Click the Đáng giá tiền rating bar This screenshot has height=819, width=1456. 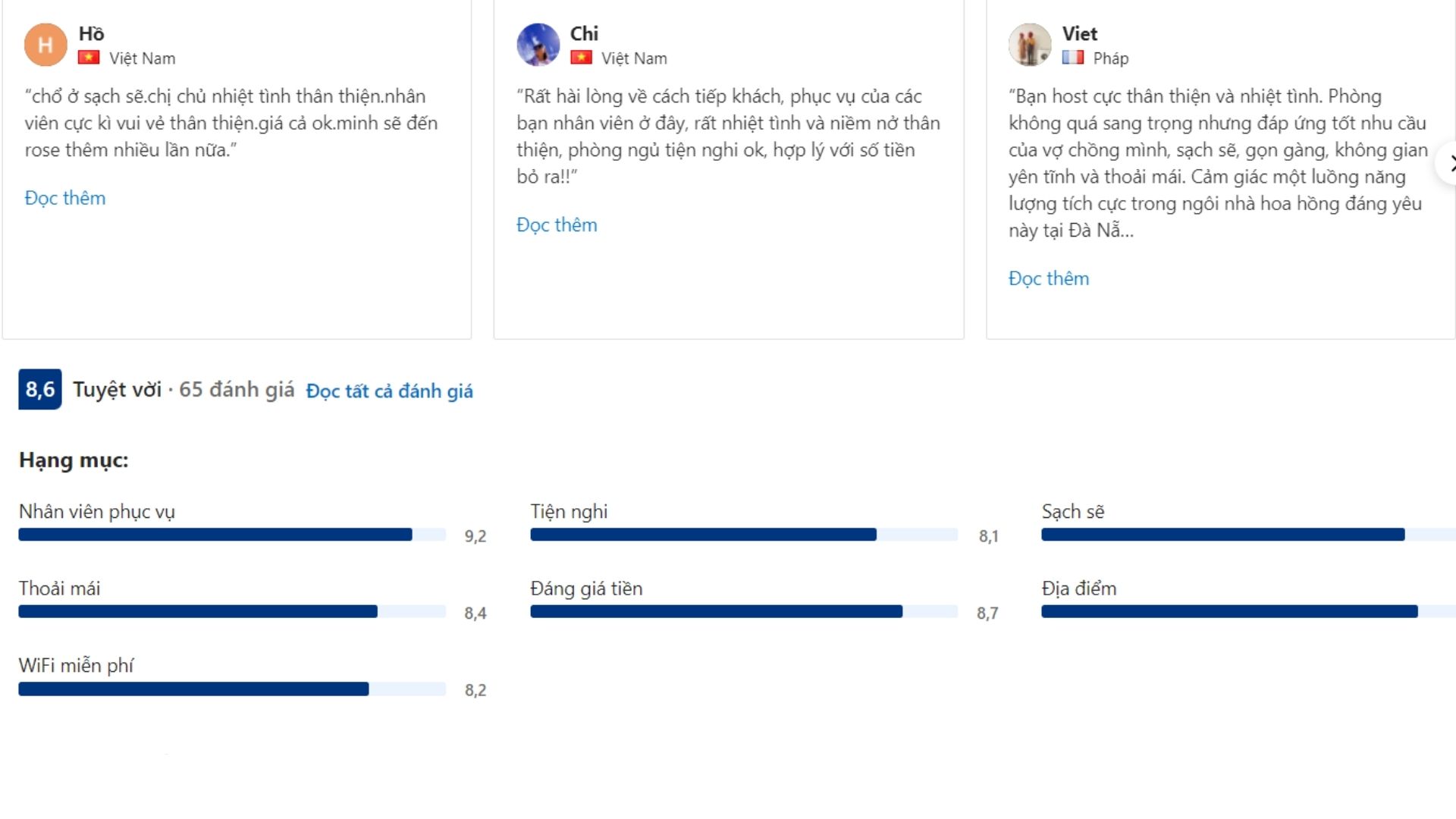click(x=743, y=612)
